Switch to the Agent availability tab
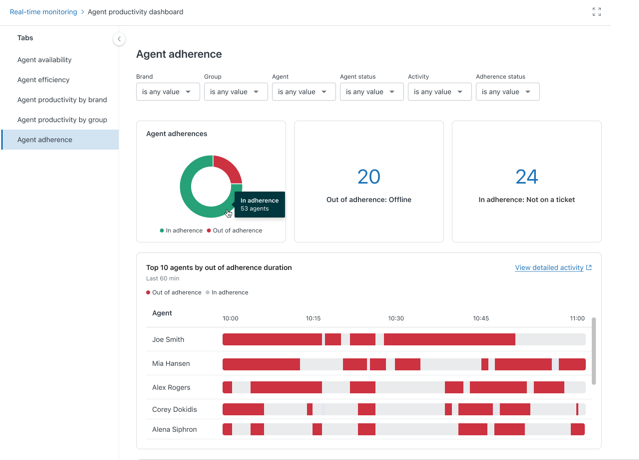This screenshot has width=639, height=460. click(44, 60)
